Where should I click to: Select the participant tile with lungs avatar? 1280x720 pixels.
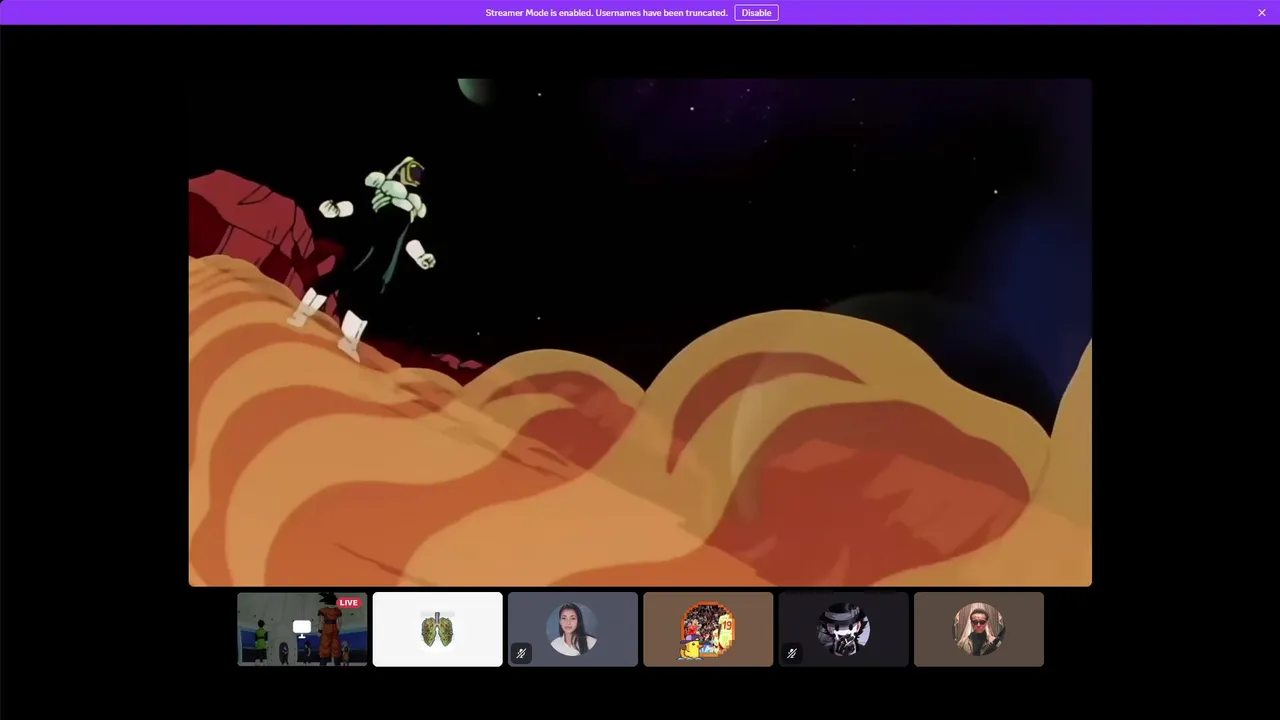(x=437, y=629)
